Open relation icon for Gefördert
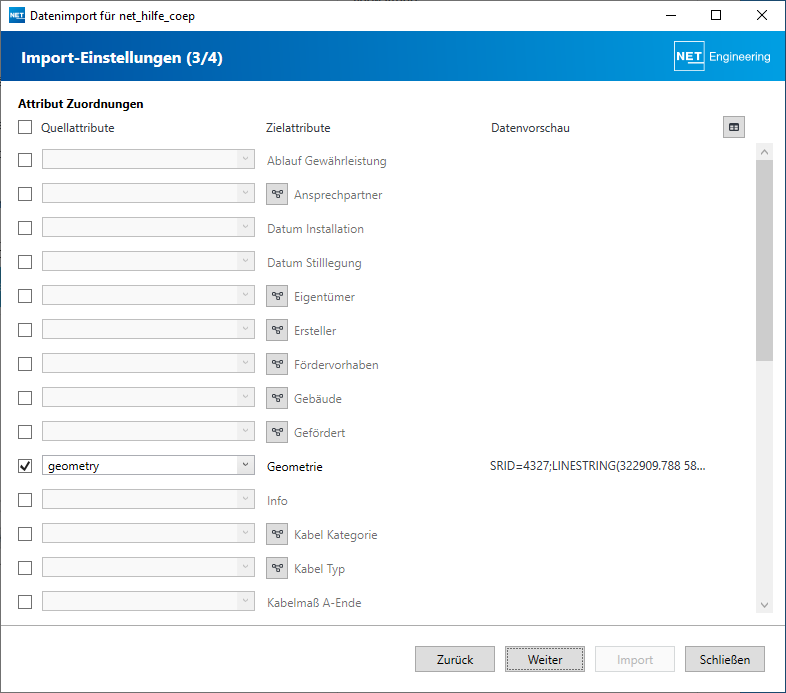786x693 pixels. 278,433
